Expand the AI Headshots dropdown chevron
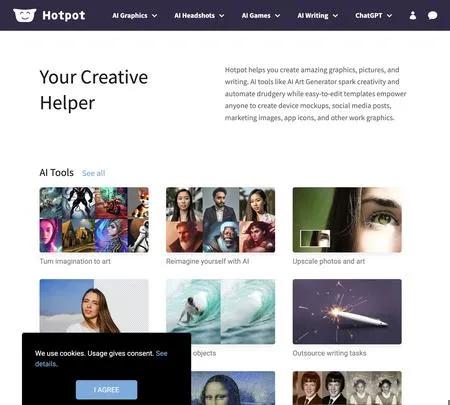This screenshot has height=405, width=450. click(222, 16)
